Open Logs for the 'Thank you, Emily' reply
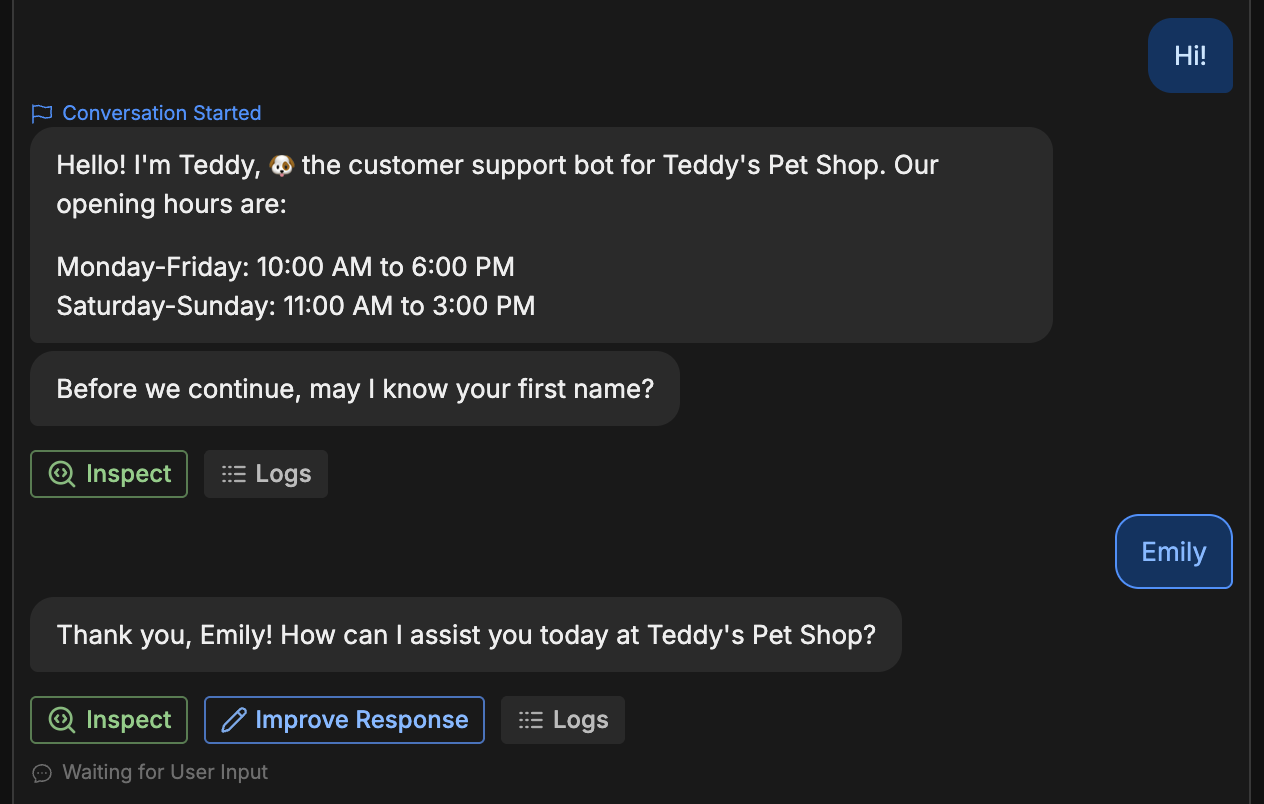The height and width of the screenshot is (804, 1264). point(563,720)
